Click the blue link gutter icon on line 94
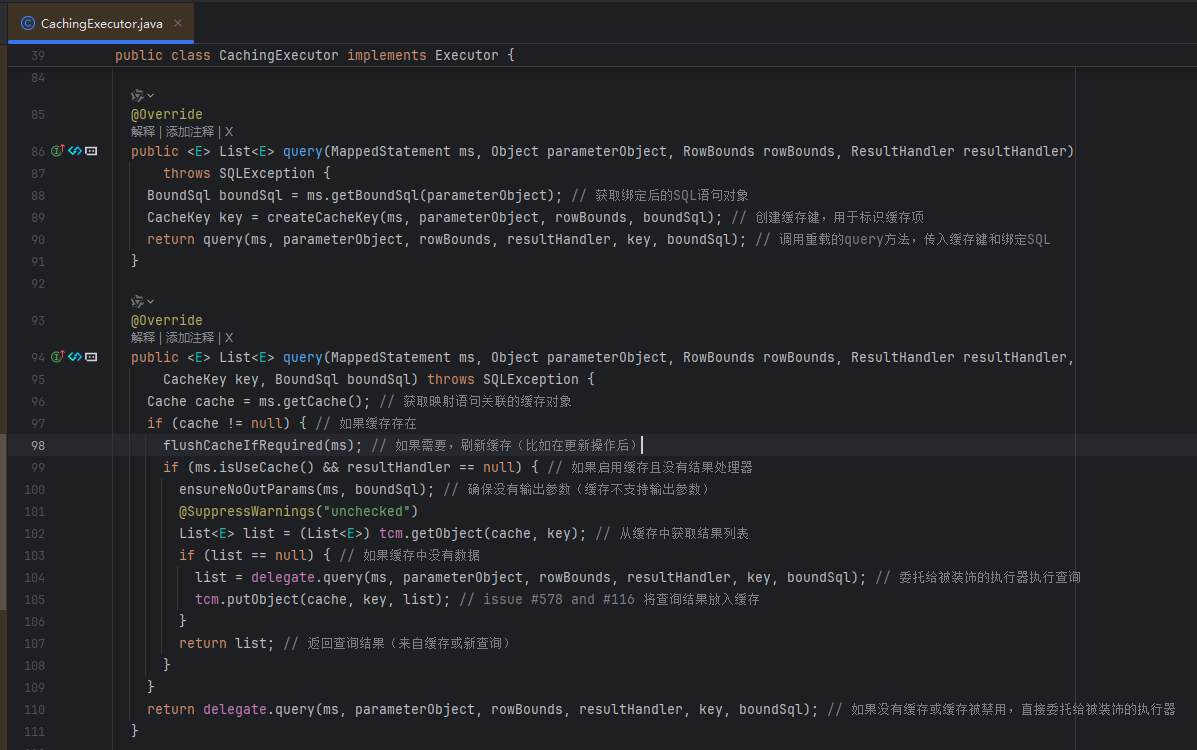 (x=75, y=357)
